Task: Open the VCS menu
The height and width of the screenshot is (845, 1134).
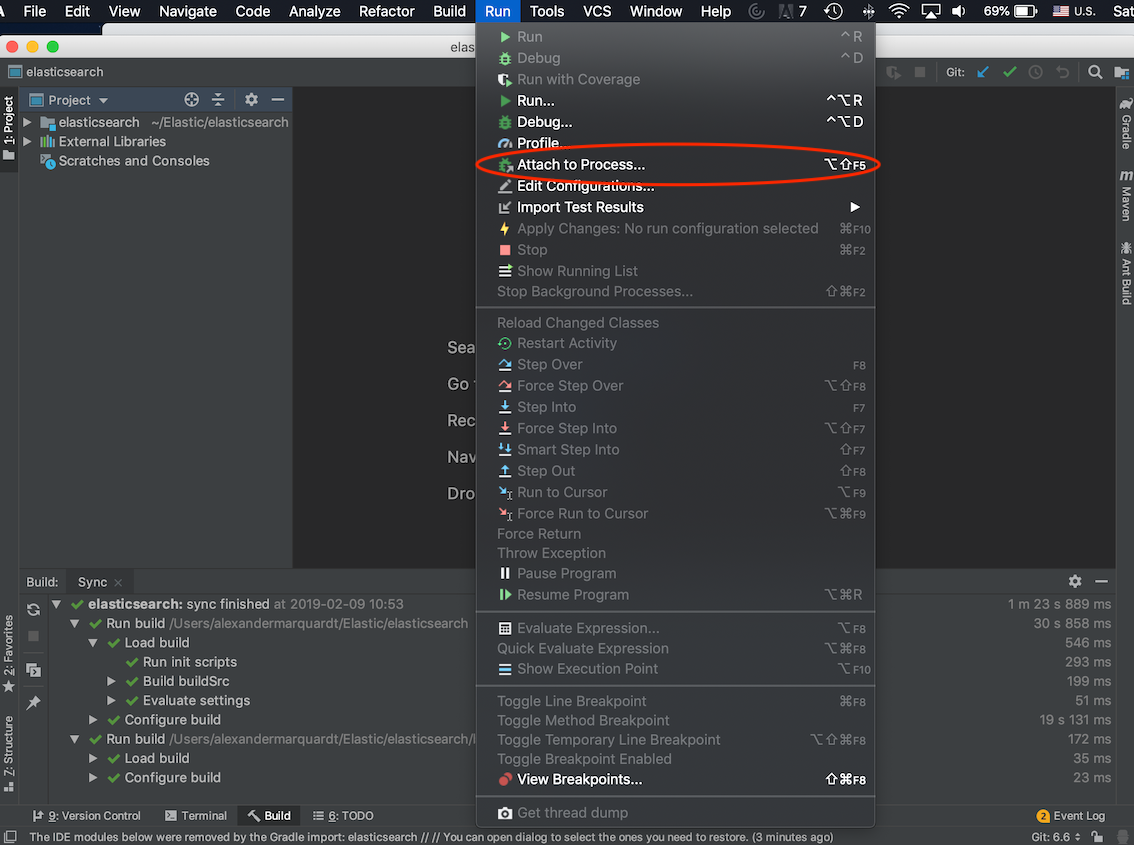Action: tap(597, 11)
